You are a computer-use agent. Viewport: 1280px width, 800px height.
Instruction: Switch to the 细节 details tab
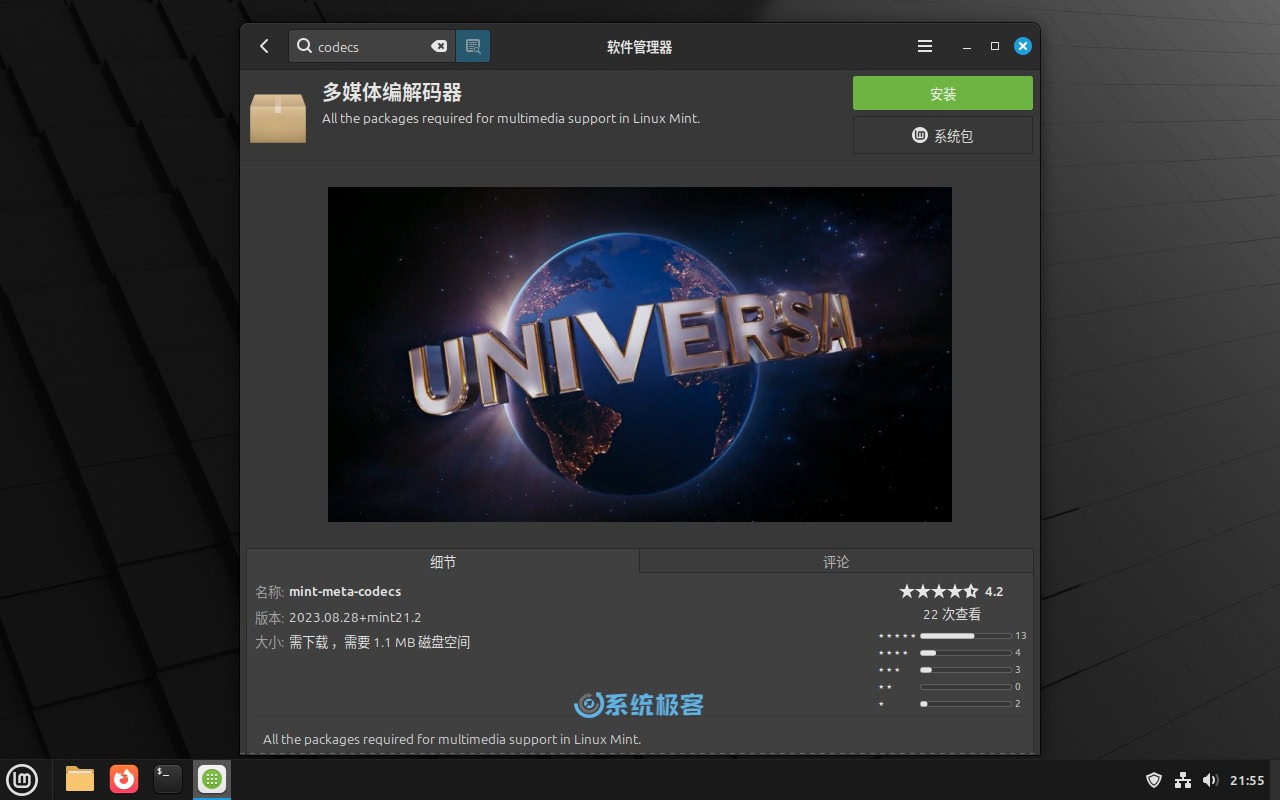click(443, 562)
